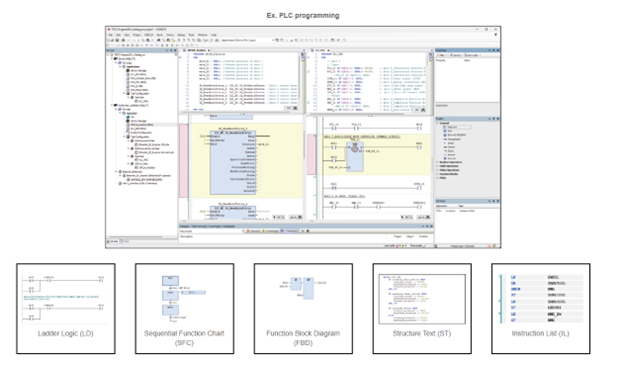Open the Window menu

[203, 35]
